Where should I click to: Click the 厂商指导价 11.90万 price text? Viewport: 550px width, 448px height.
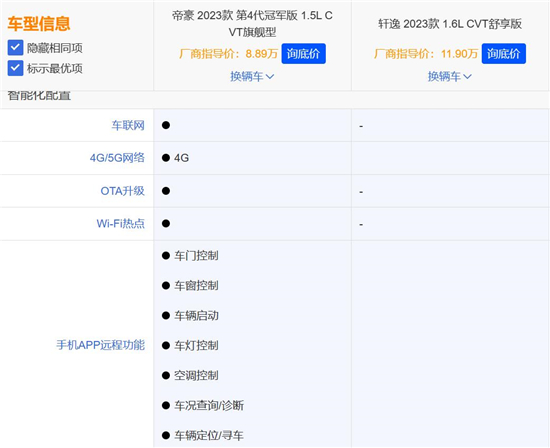coord(426,54)
